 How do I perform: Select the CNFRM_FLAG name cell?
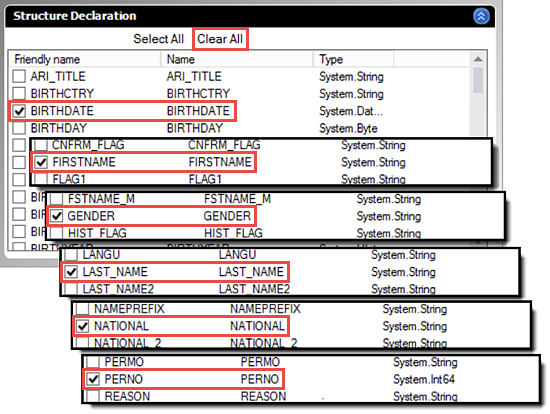point(224,145)
